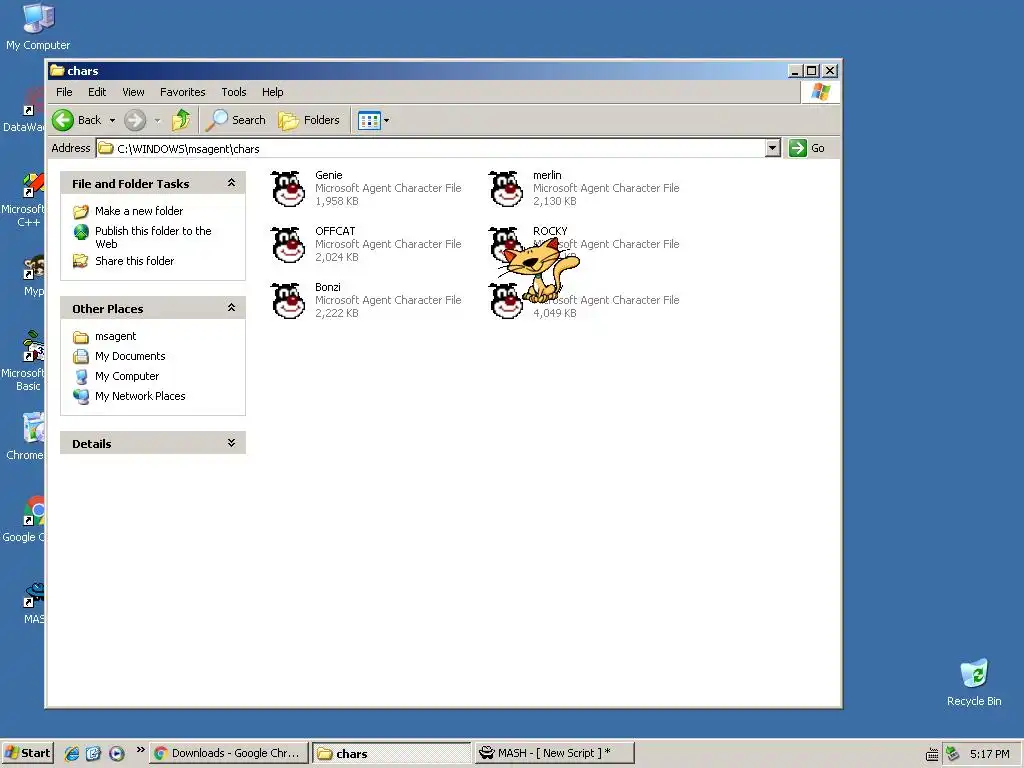
Task: Click the Windows flag logo in menu bar
Action: pos(820,92)
